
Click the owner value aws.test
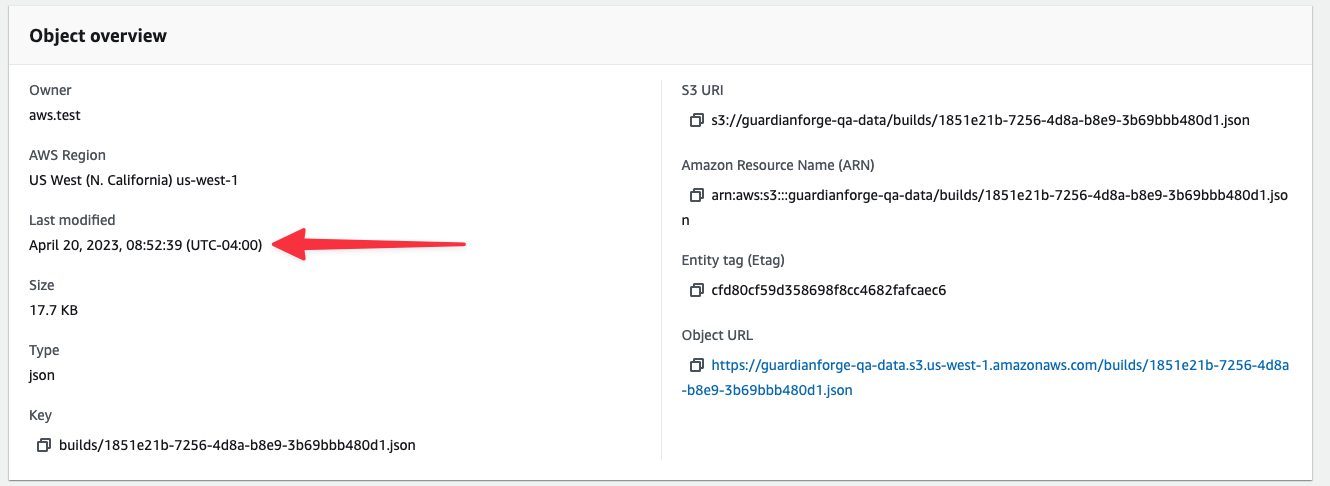click(x=55, y=115)
